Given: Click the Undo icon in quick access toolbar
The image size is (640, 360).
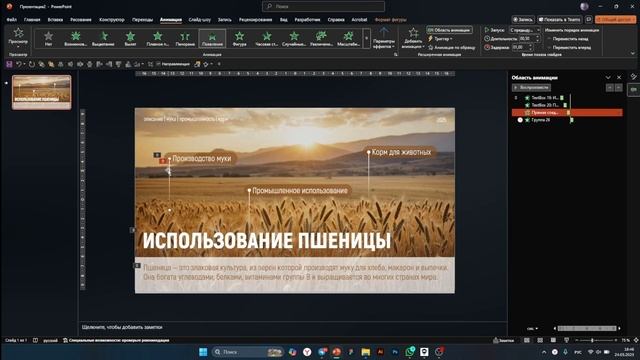Looking at the screenshot, I should 19,64.
